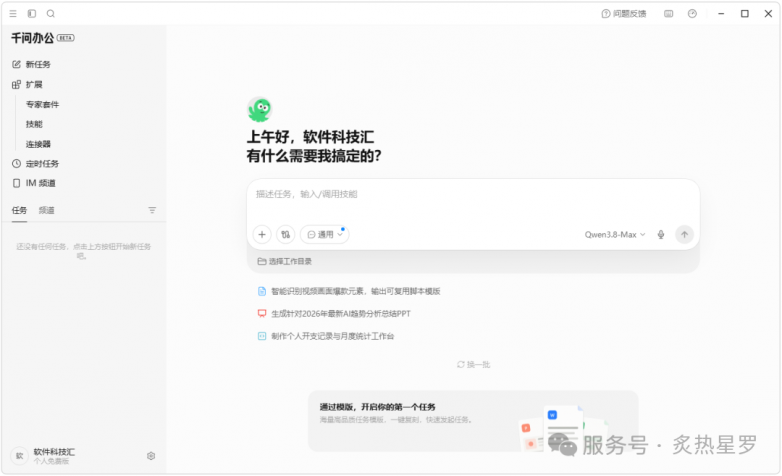
Task: Open the hamburger menu icon
Action: pyautogui.click(x=13, y=14)
